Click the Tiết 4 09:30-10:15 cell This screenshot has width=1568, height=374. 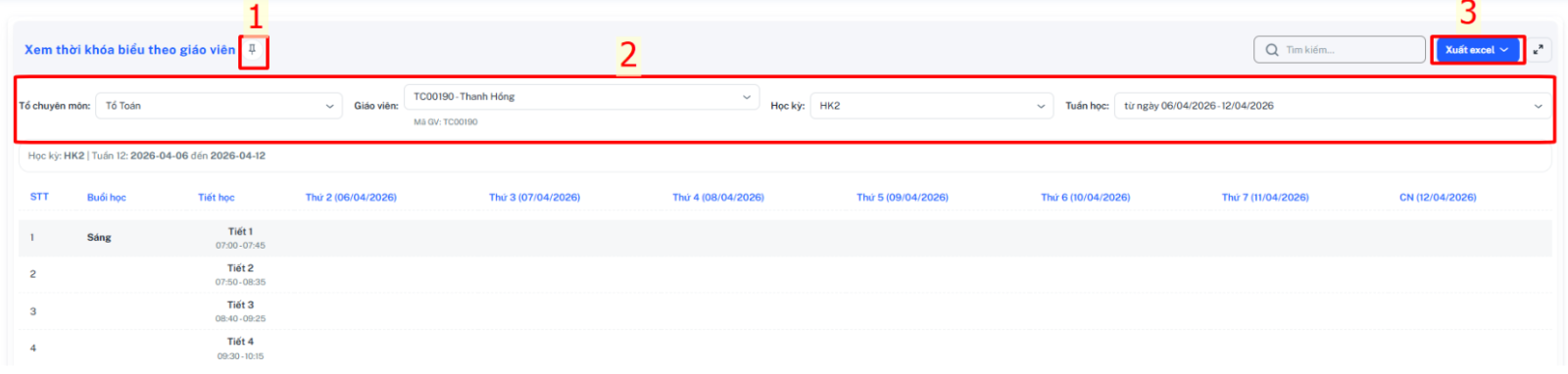pos(240,349)
